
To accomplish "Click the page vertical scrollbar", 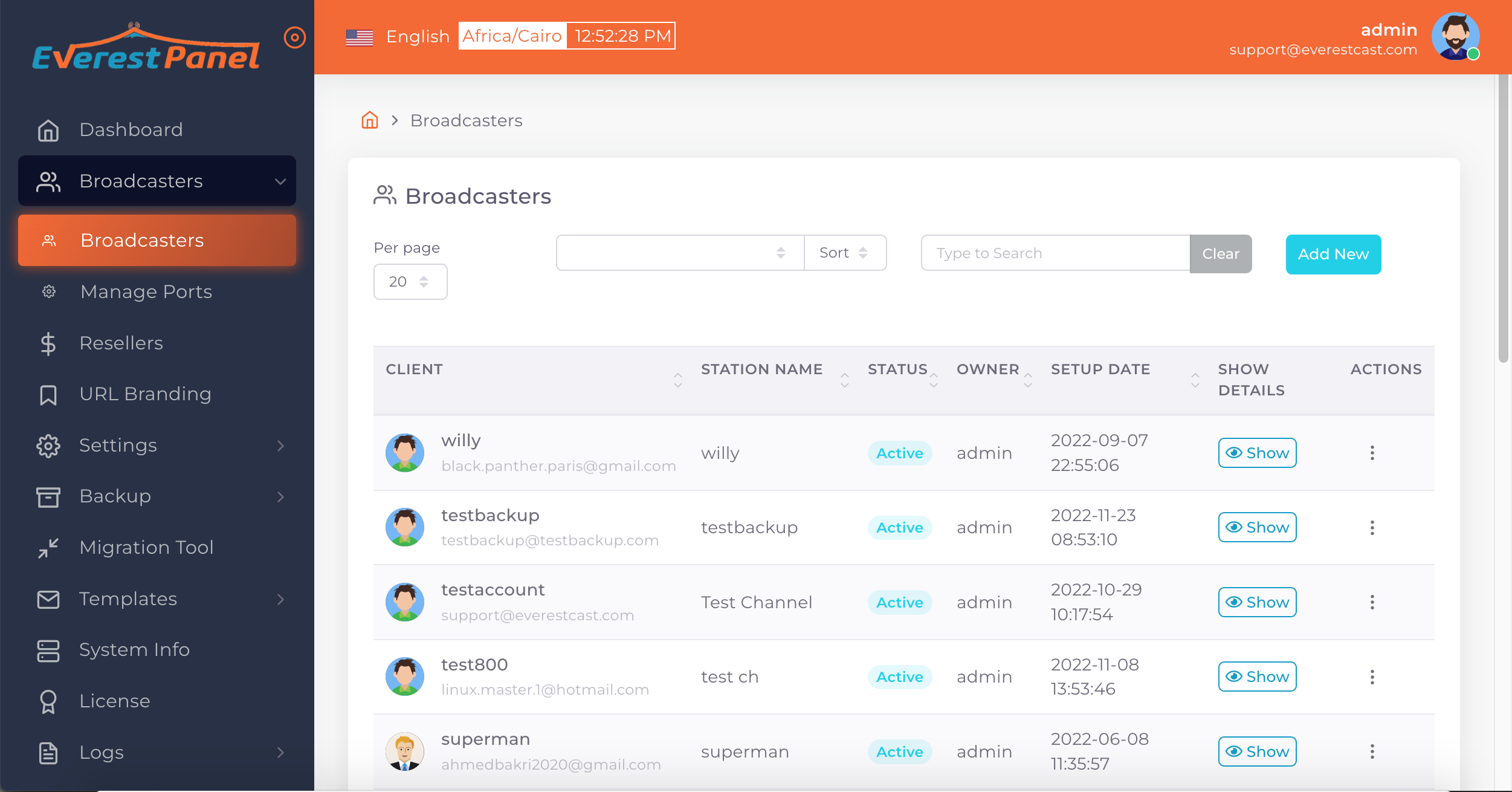I will pos(1503,218).
